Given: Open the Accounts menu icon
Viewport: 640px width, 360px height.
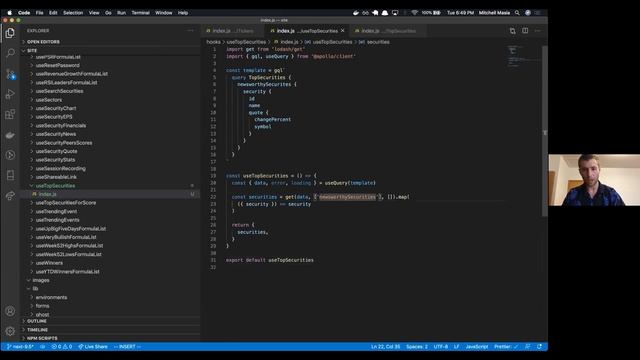Looking at the screenshot, I should click(10, 311).
